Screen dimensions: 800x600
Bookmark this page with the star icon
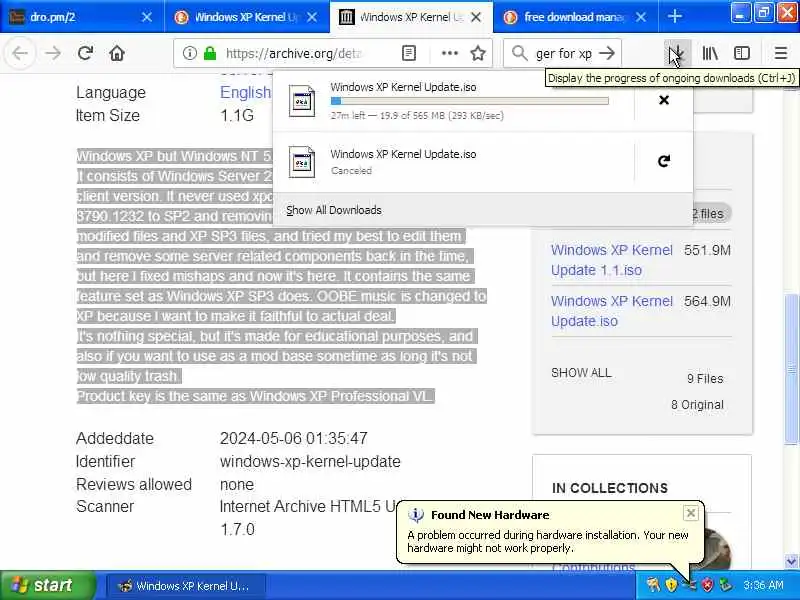pos(478,53)
